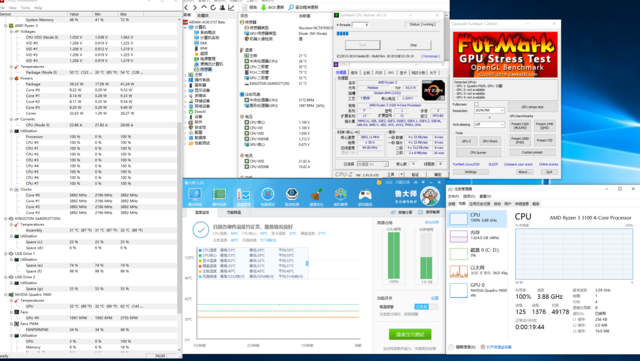This screenshot has width=640, height=361.
Task: Click the GPU stress test button
Action: 533,107
